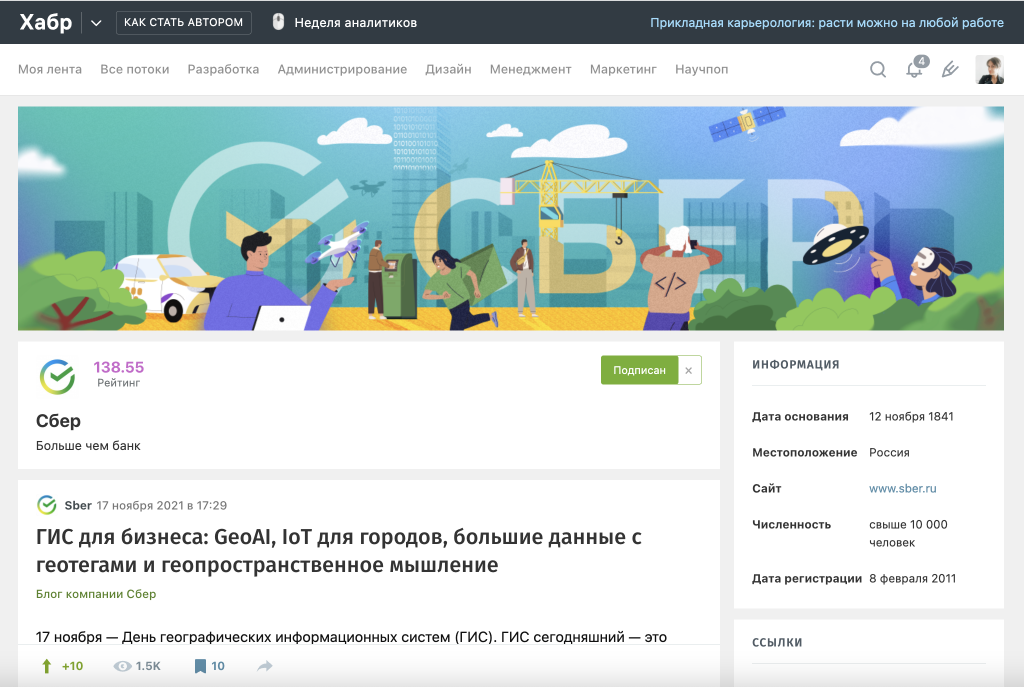Toggle the Подписан subscription button
Viewport: 1024px width, 687px height.
(x=639, y=370)
